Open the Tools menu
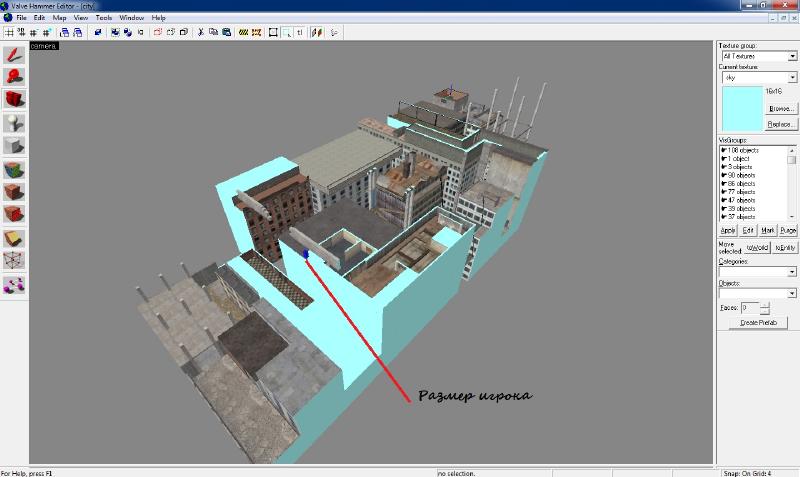800x477 pixels. coord(104,18)
